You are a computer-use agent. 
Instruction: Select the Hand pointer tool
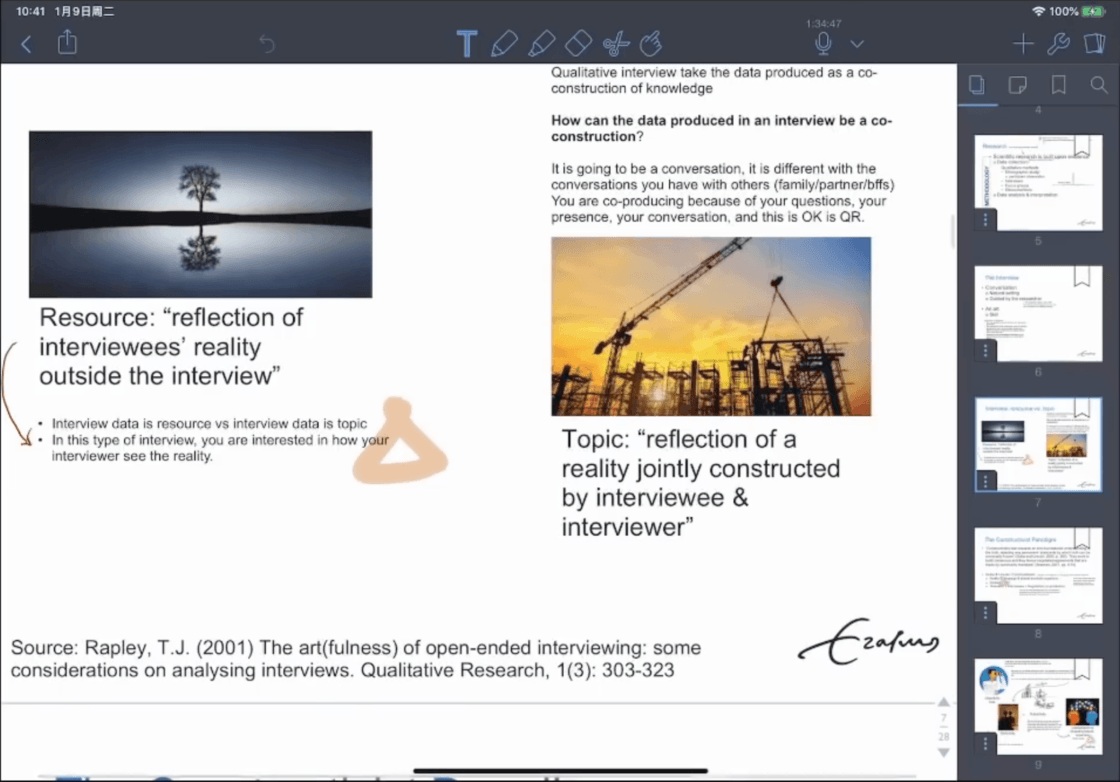pos(651,44)
